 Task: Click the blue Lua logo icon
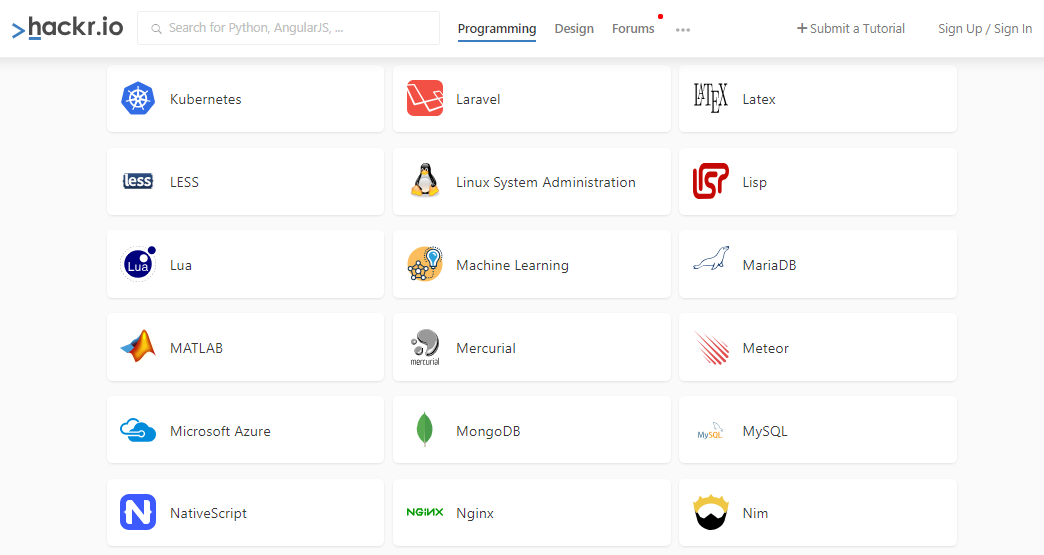pyautogui.click(x=138, y=264)
